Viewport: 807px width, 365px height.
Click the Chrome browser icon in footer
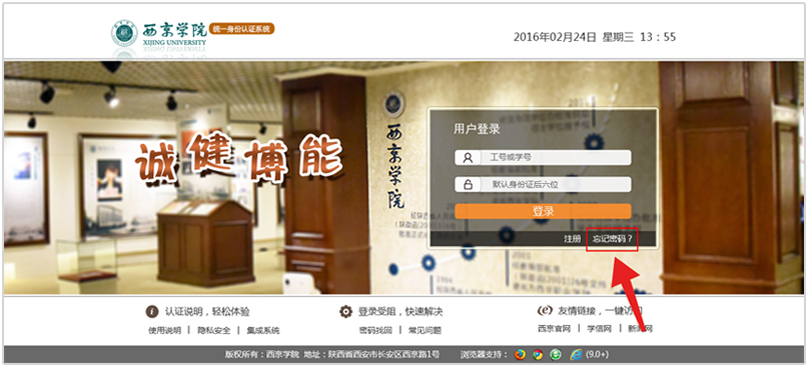[x=538, y=354]
